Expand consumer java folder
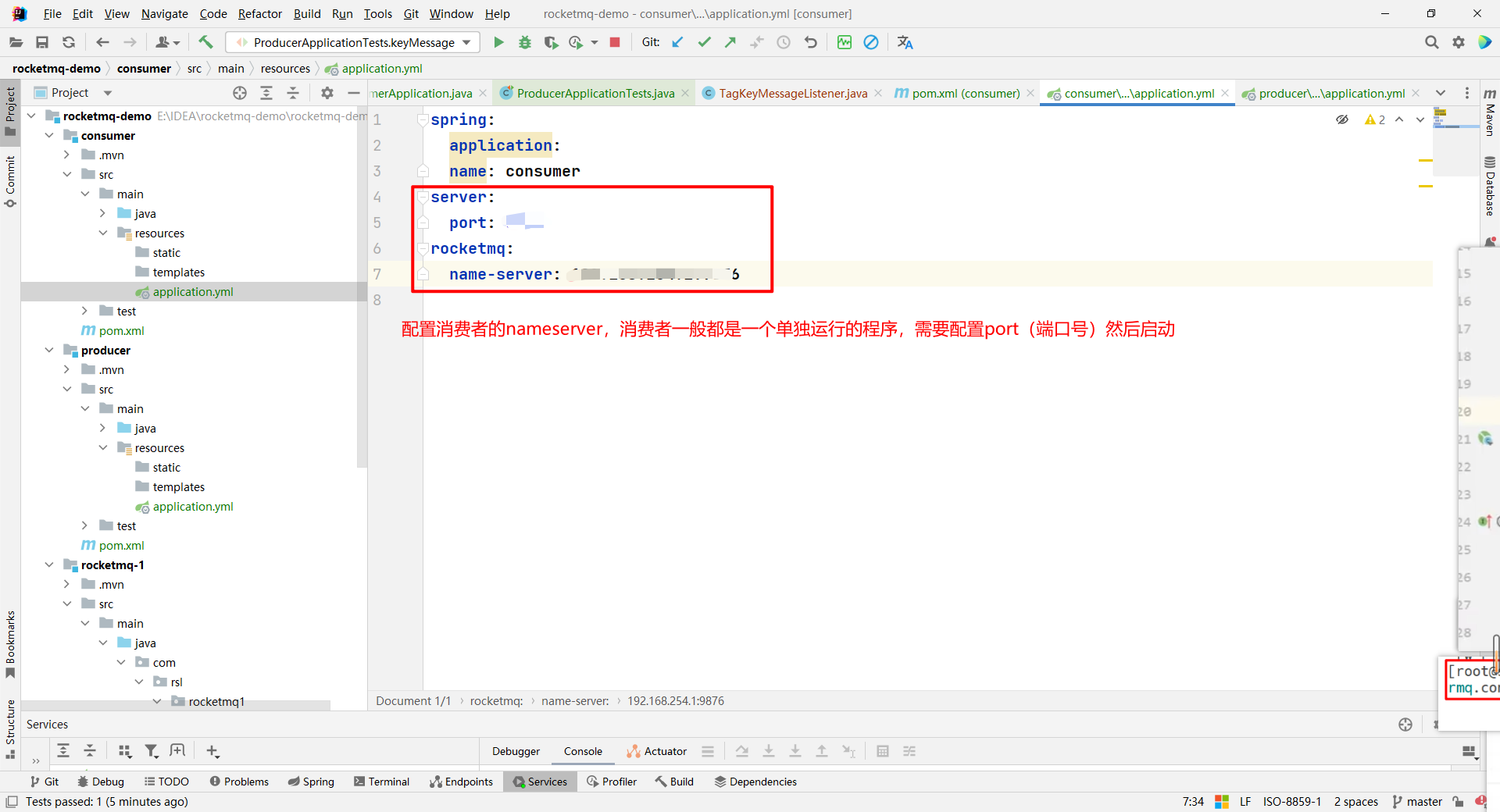 coord(103,214)
